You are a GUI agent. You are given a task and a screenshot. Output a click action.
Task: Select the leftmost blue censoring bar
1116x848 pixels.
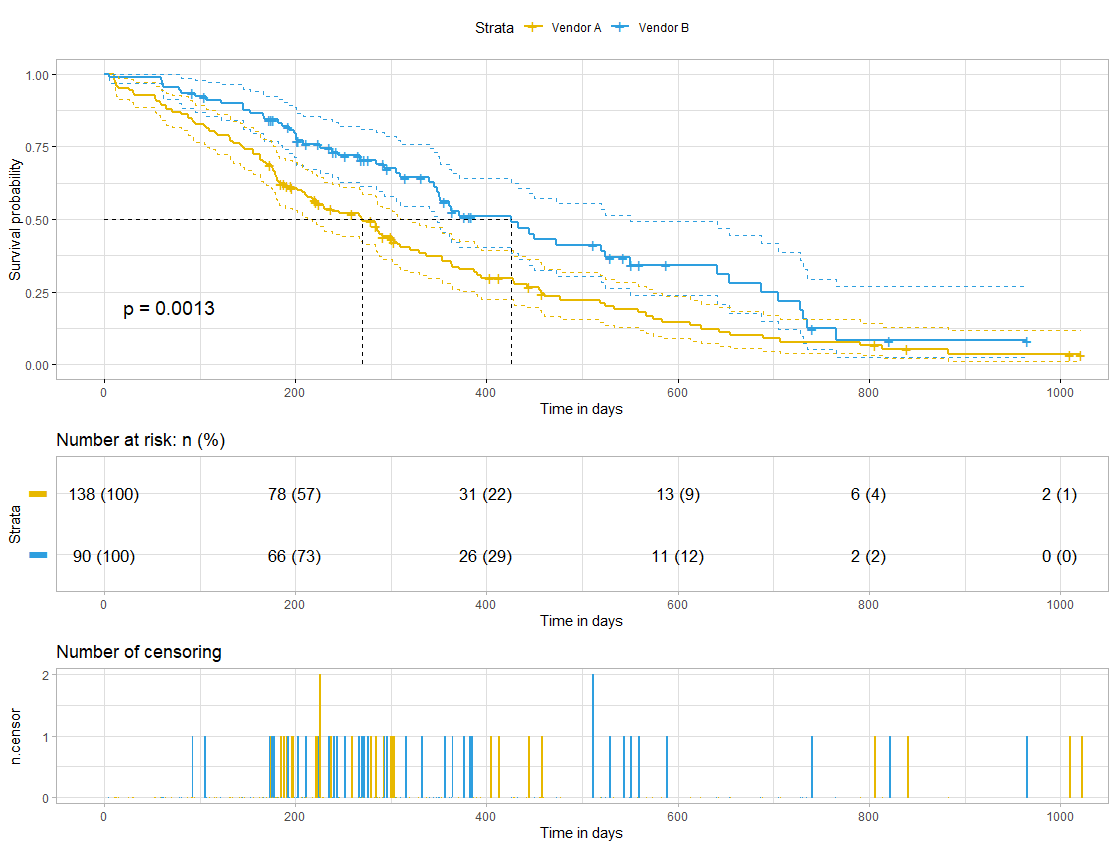(193, 767)
